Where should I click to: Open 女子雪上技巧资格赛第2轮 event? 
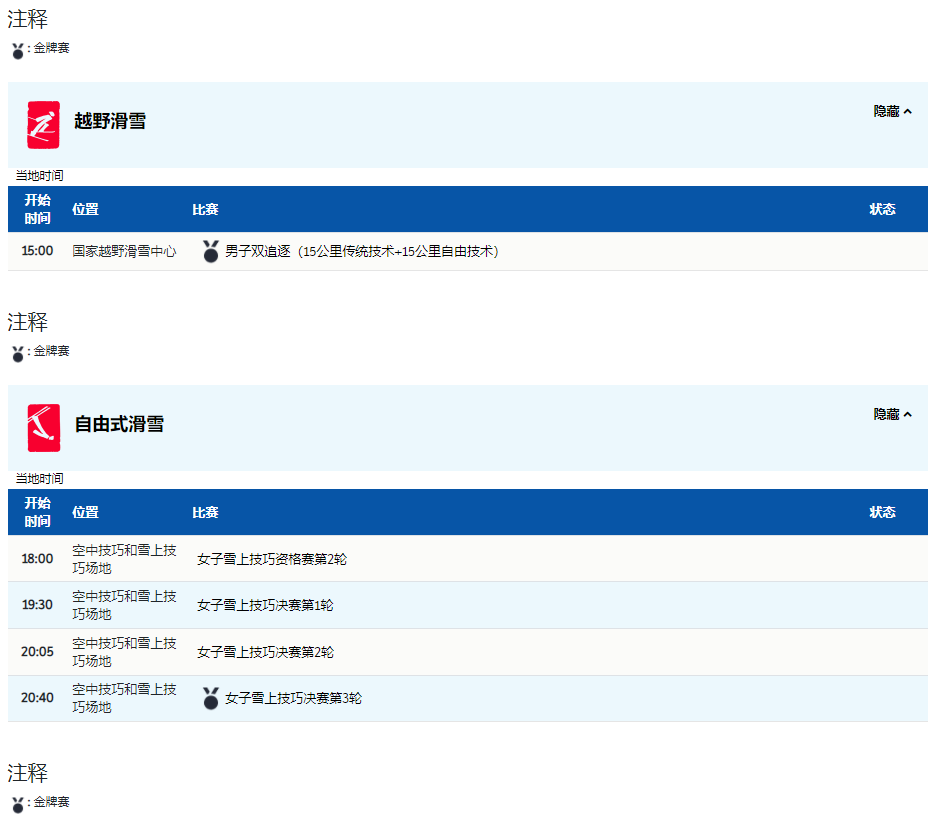[272, 559]
